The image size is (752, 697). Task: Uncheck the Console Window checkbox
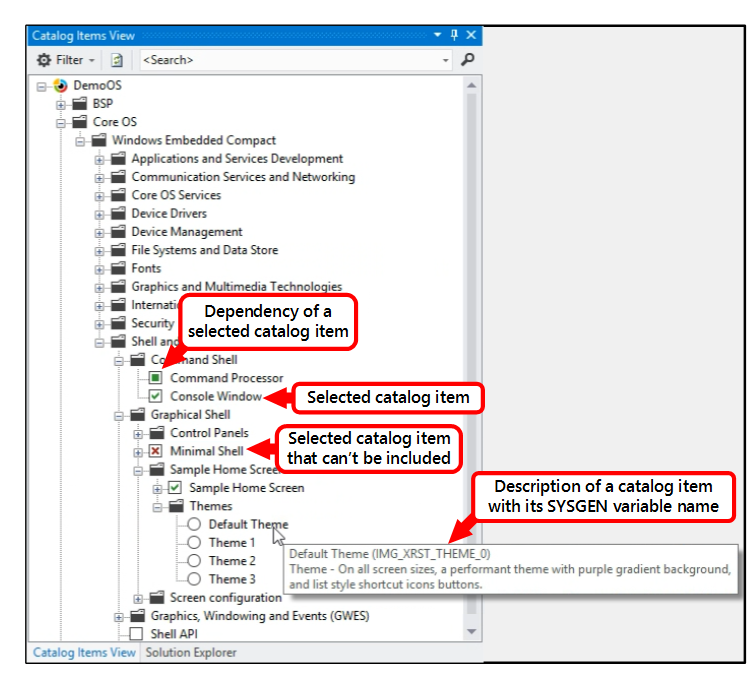tap(155, 396)
